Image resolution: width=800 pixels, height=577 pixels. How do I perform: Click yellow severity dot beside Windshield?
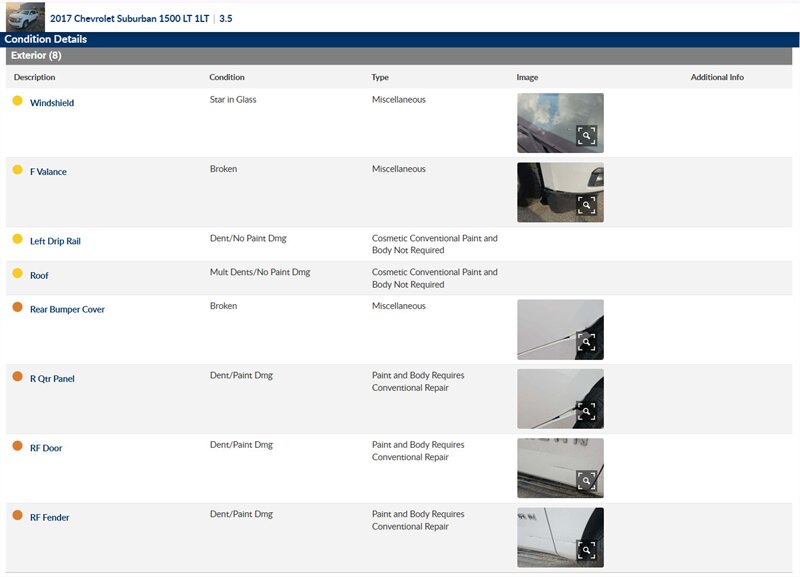tap(17, 101)
